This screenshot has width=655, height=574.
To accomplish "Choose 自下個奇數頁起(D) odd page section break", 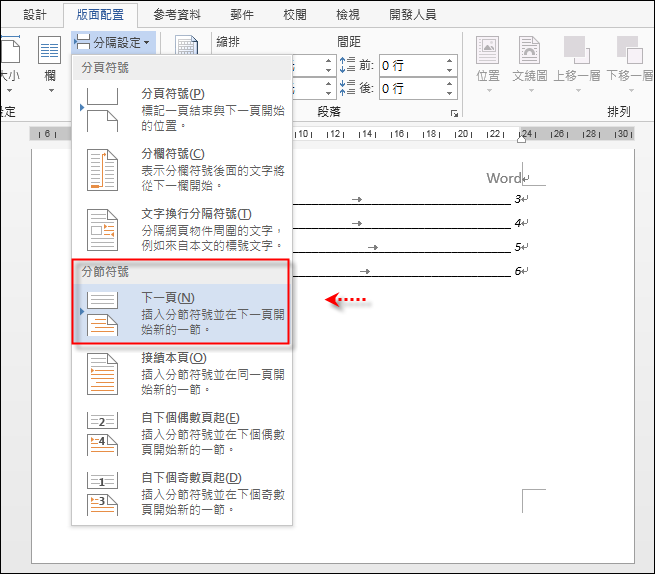I will tap(182, 493).
